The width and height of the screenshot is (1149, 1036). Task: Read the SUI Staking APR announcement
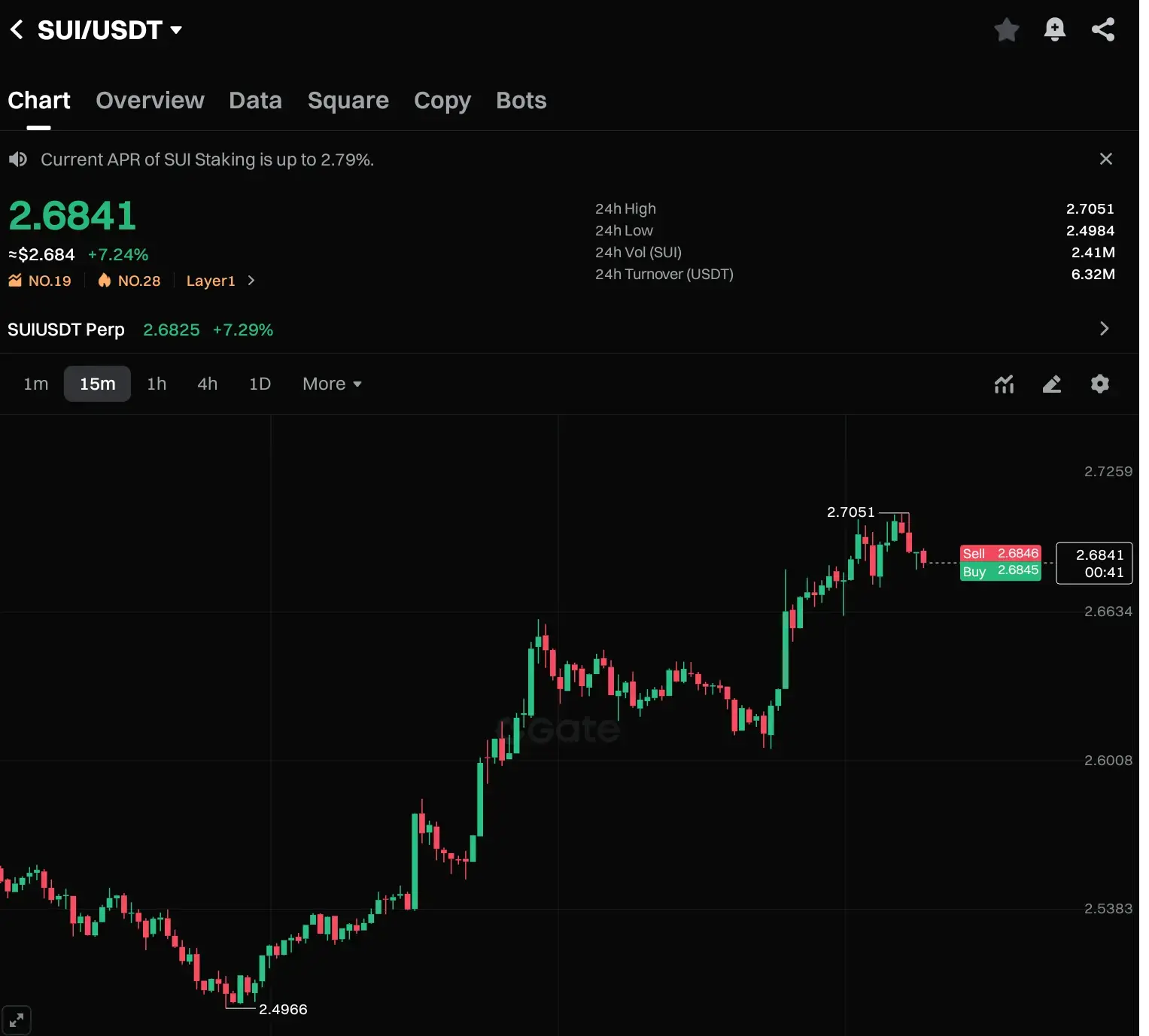click(207, 160)
